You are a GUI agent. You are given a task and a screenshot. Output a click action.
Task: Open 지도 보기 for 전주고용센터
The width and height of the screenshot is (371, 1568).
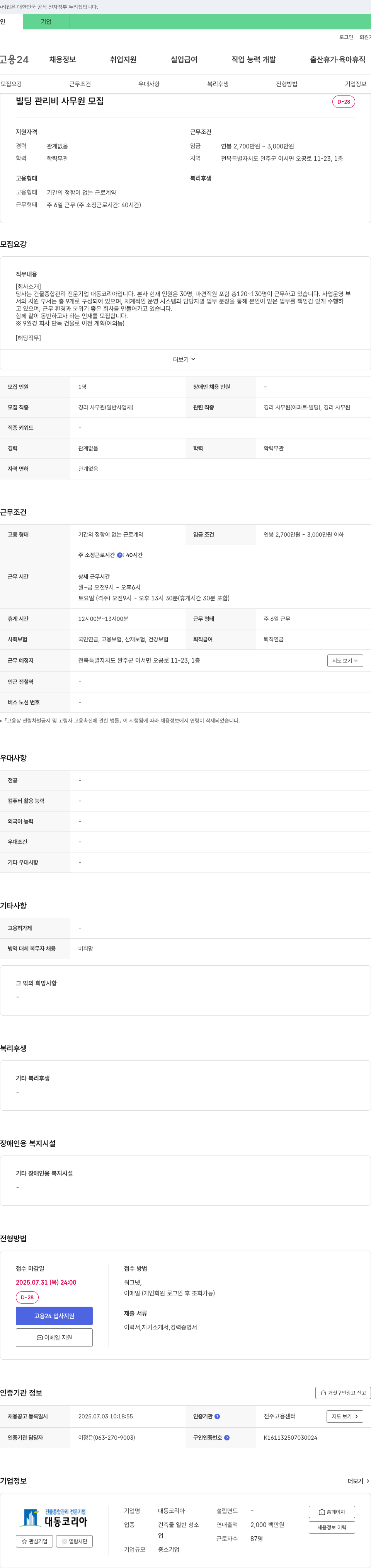pos(345,1416)
